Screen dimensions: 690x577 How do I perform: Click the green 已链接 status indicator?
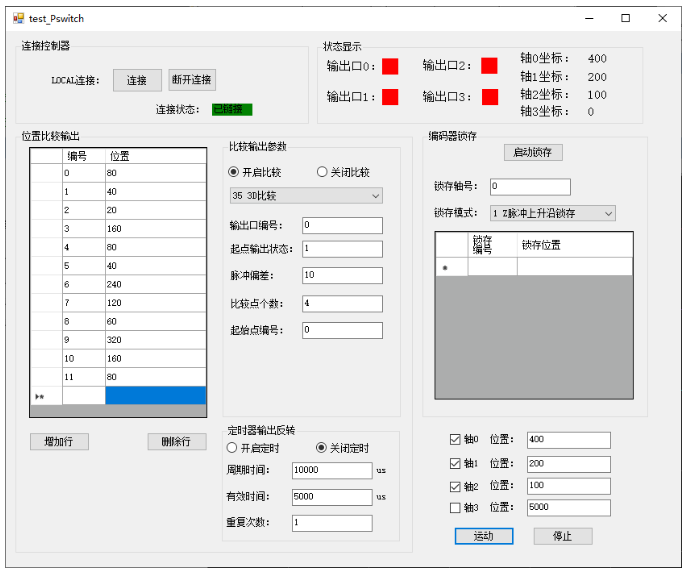(x=232, y=109)
